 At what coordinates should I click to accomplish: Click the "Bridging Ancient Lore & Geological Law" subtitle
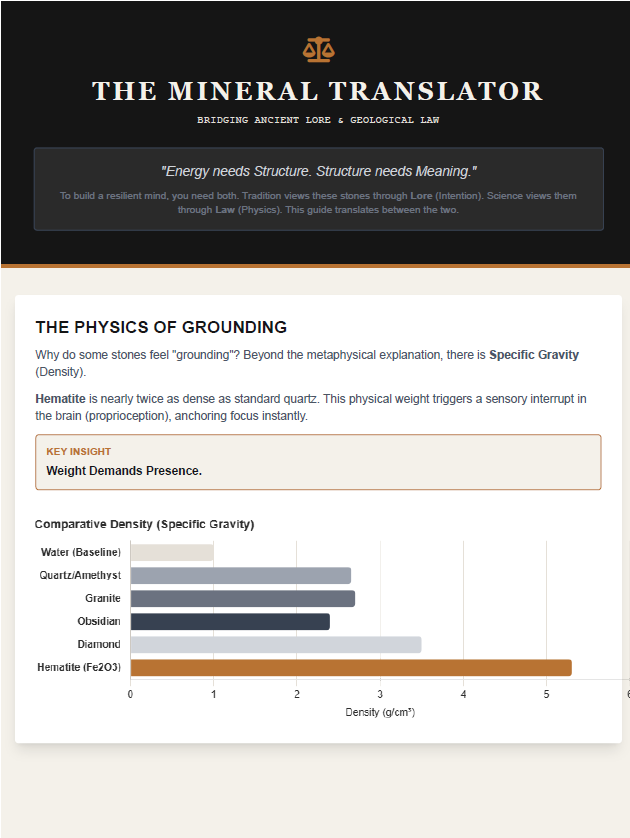click(x=318, y=120)
